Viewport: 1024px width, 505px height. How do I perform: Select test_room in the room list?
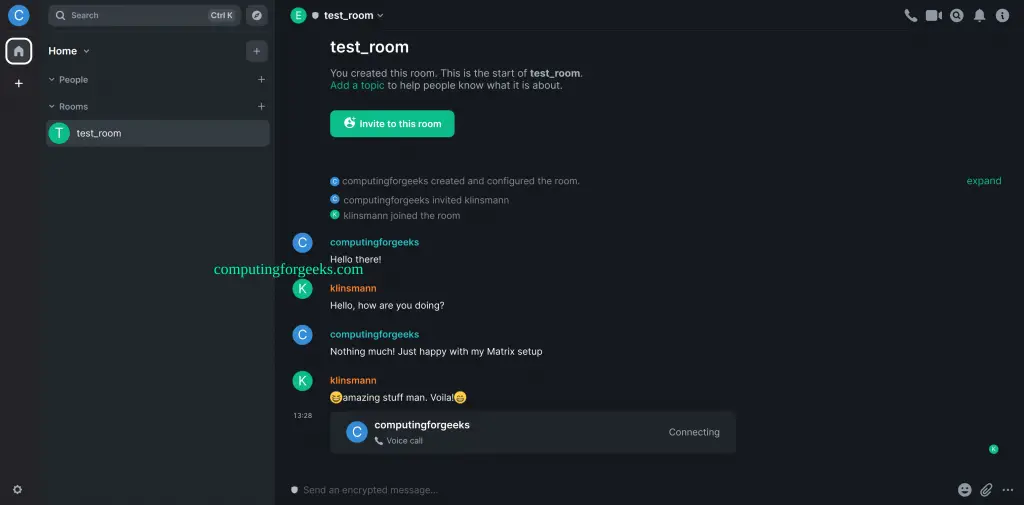point(157,133)
